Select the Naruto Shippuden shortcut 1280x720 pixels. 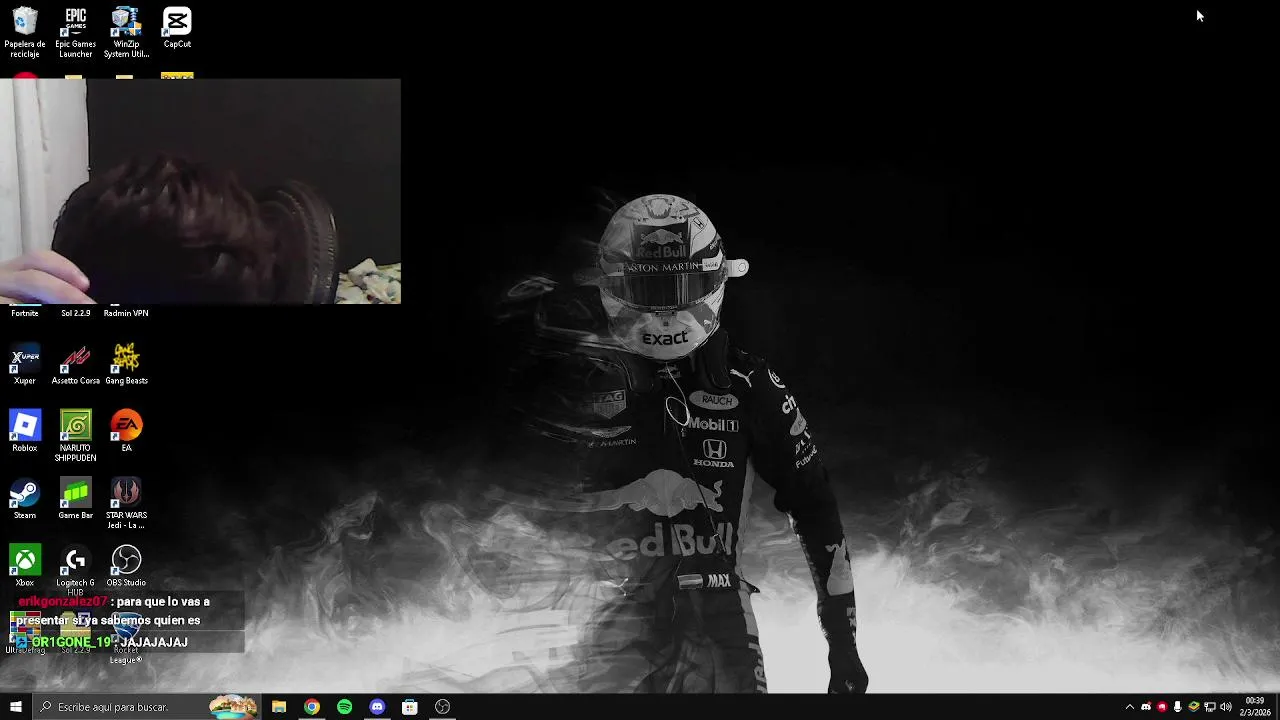75,437
